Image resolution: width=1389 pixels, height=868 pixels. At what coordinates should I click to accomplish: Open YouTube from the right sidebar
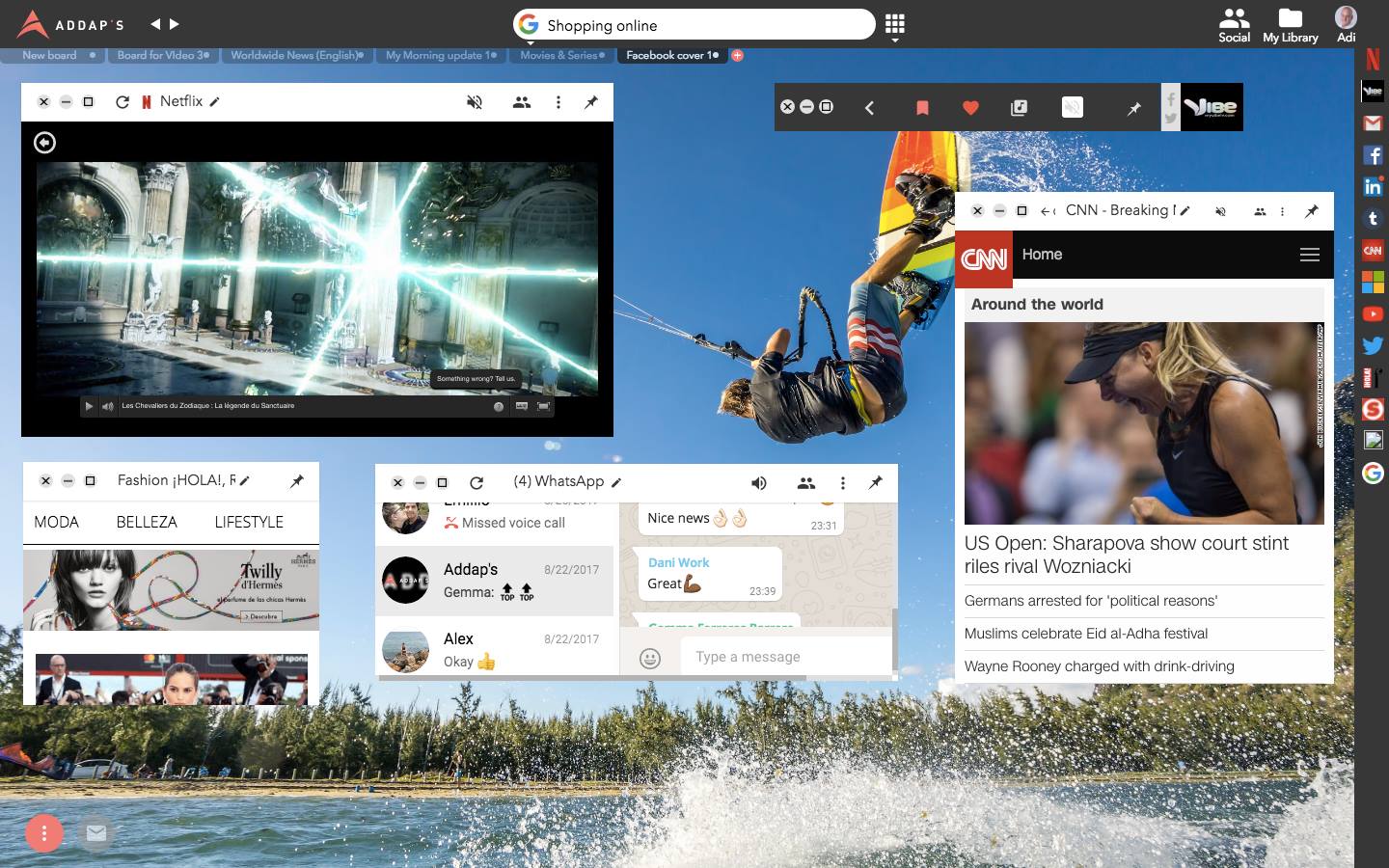[1373, 313]
